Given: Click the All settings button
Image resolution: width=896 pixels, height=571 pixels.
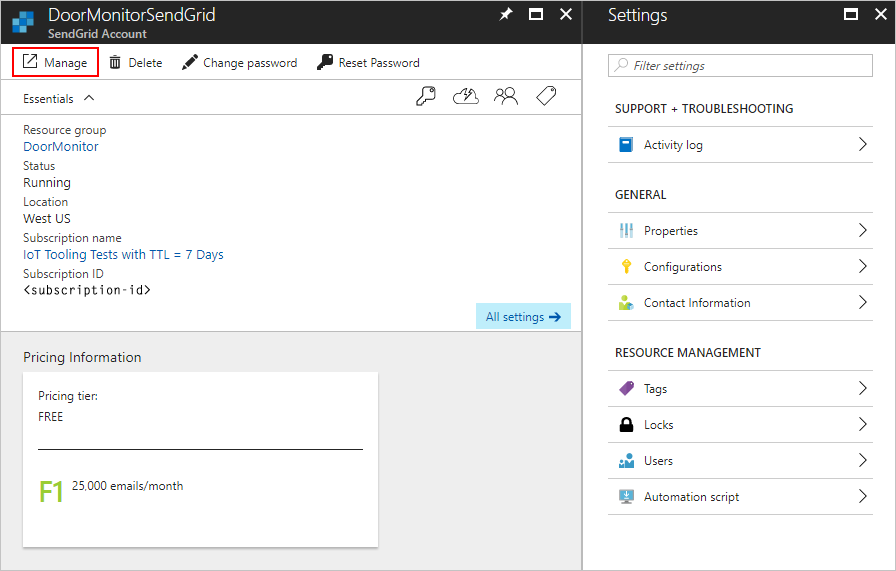Looking at the screenshot, I should pyautogui.click(x=523, y=317).
